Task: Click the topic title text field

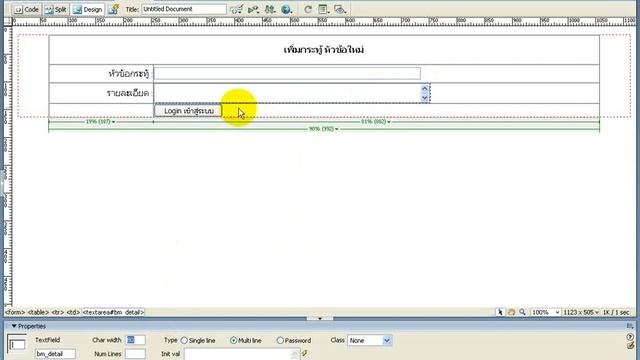Action: point(287,73)
